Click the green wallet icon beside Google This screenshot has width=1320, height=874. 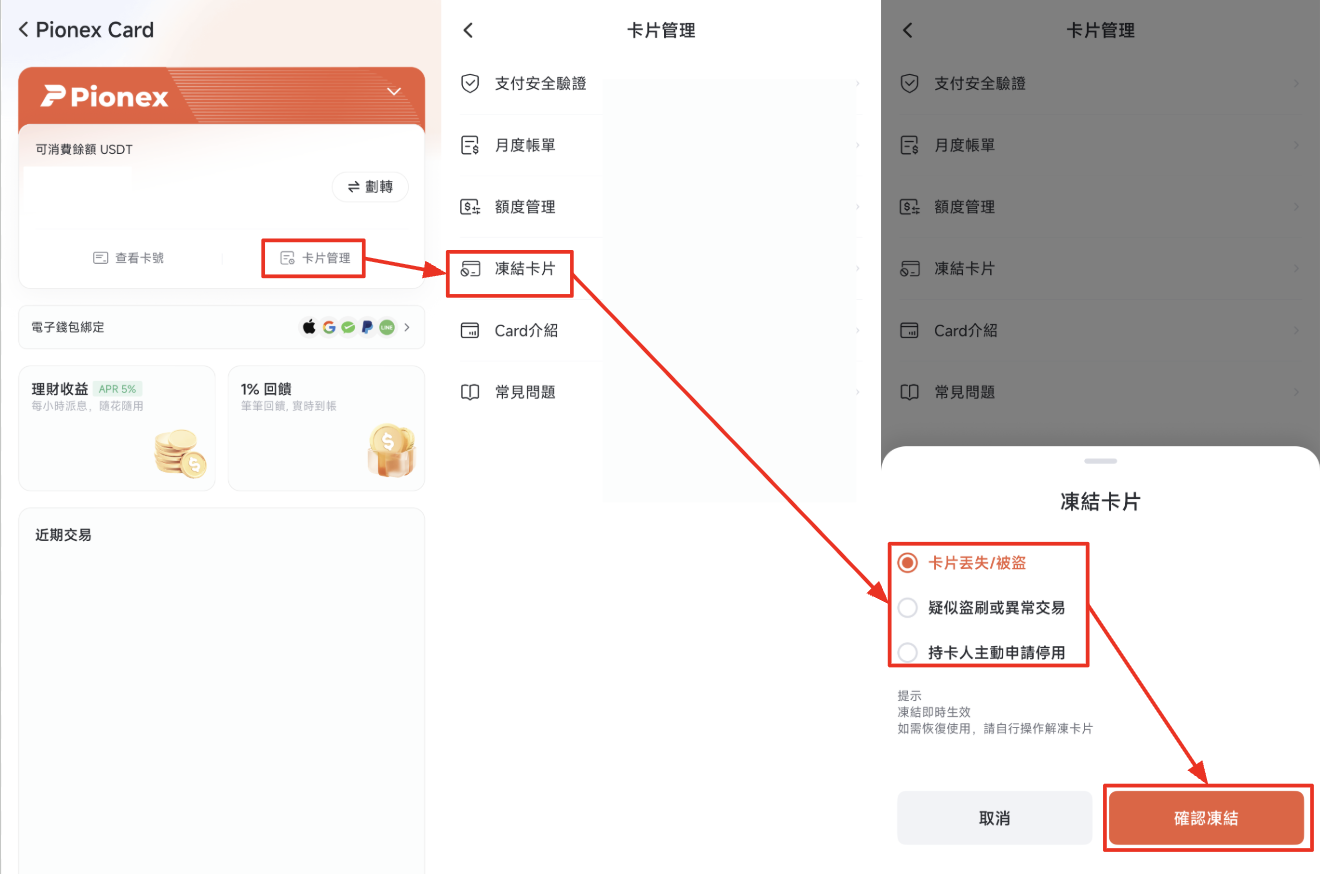pos(348,327)
